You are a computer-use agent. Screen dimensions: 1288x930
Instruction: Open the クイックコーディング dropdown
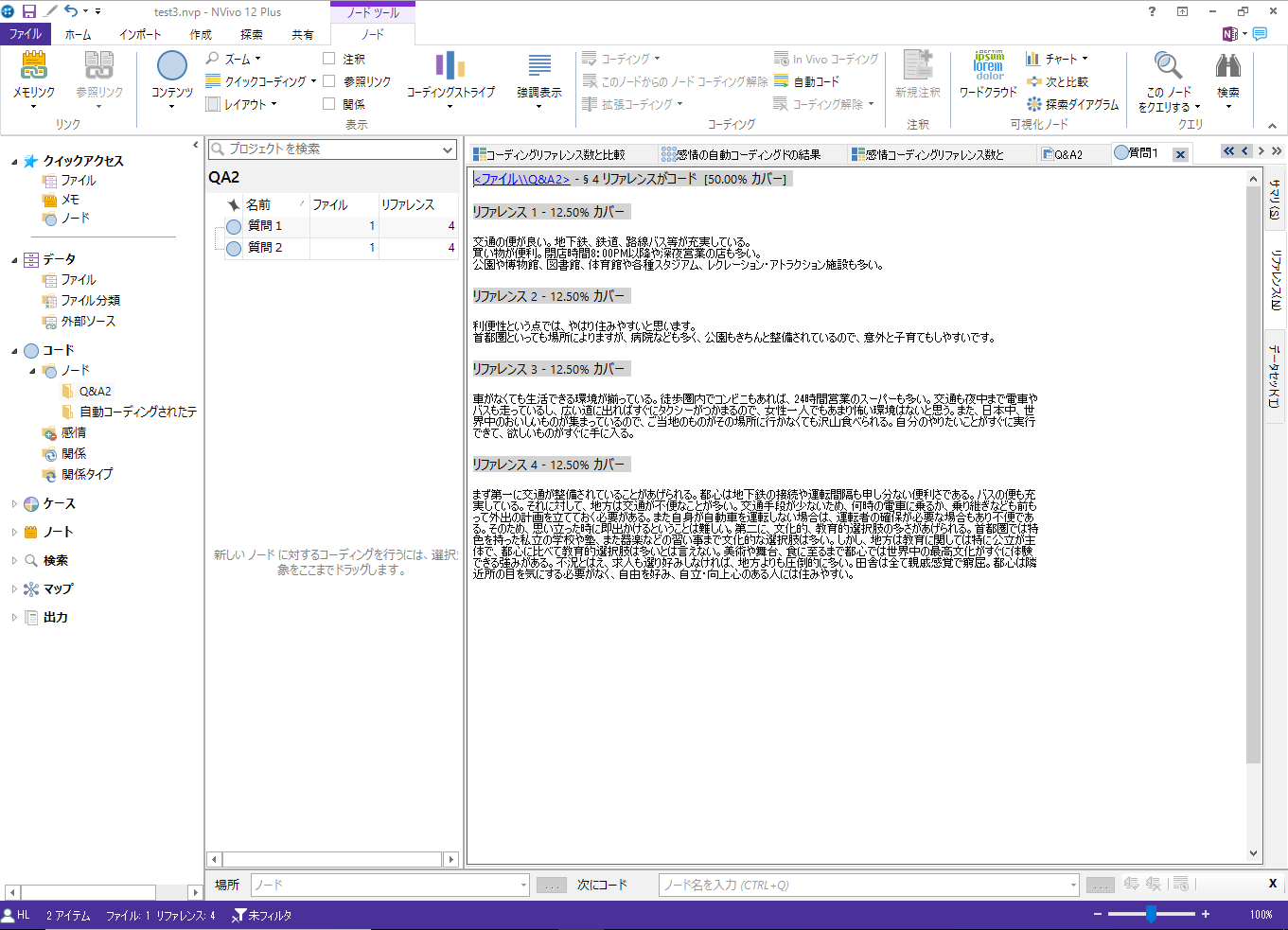(x=313, y=81)
